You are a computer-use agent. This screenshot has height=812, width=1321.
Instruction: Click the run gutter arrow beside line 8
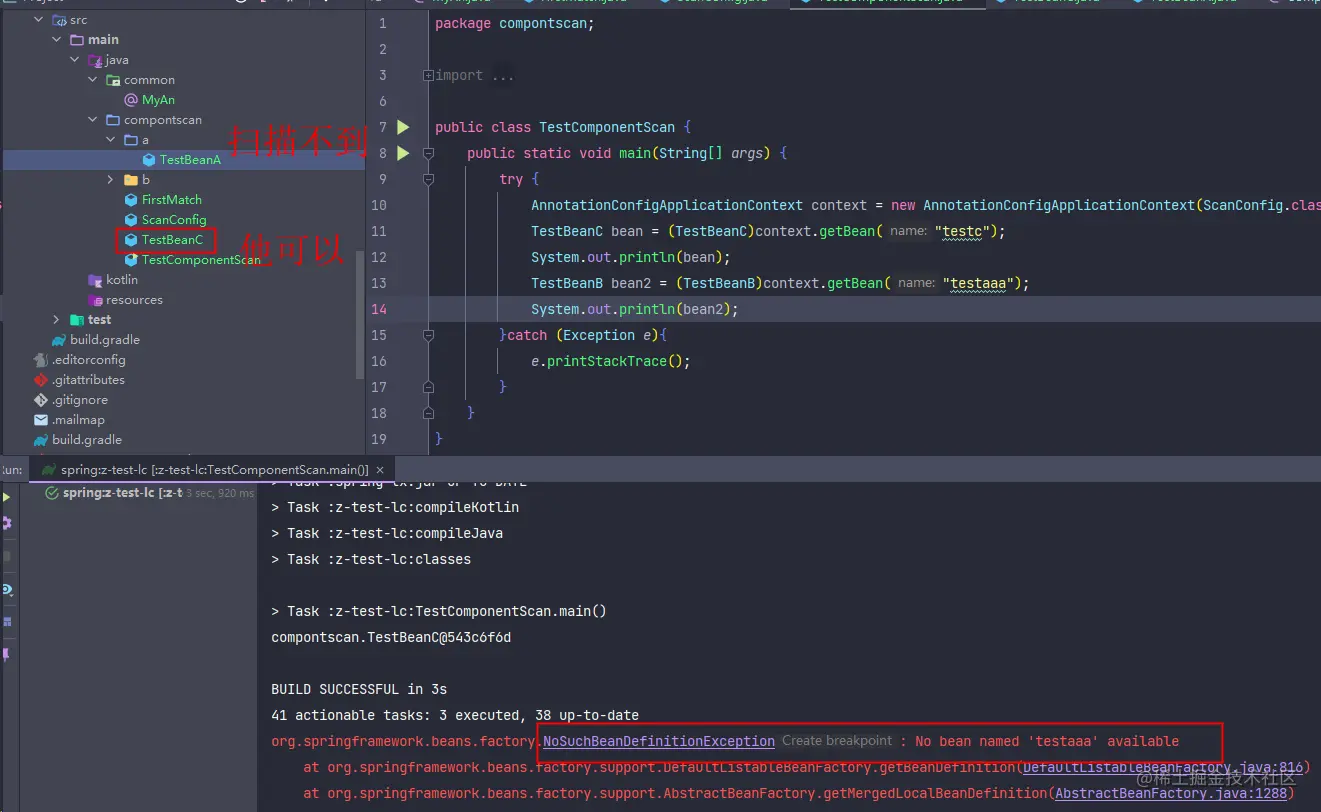click(403, 153)
